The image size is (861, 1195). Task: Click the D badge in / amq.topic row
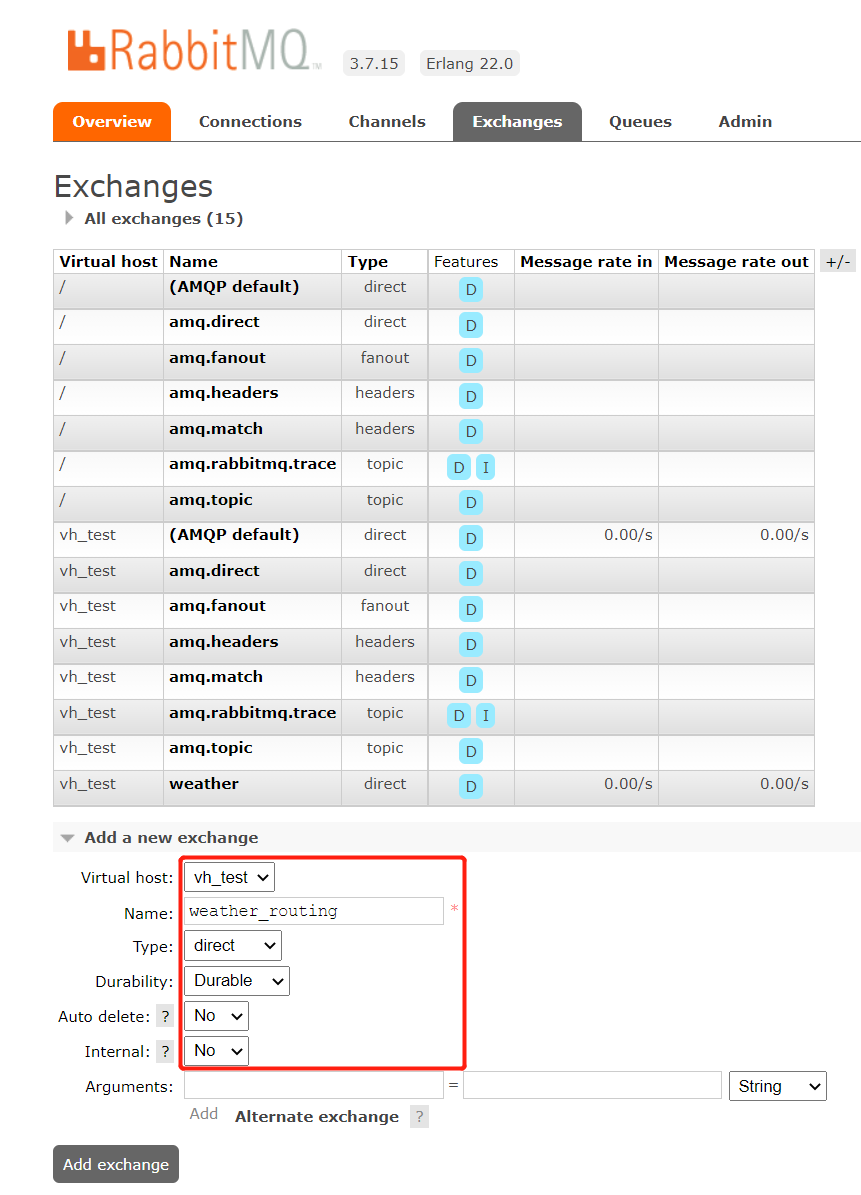(471, 502)
